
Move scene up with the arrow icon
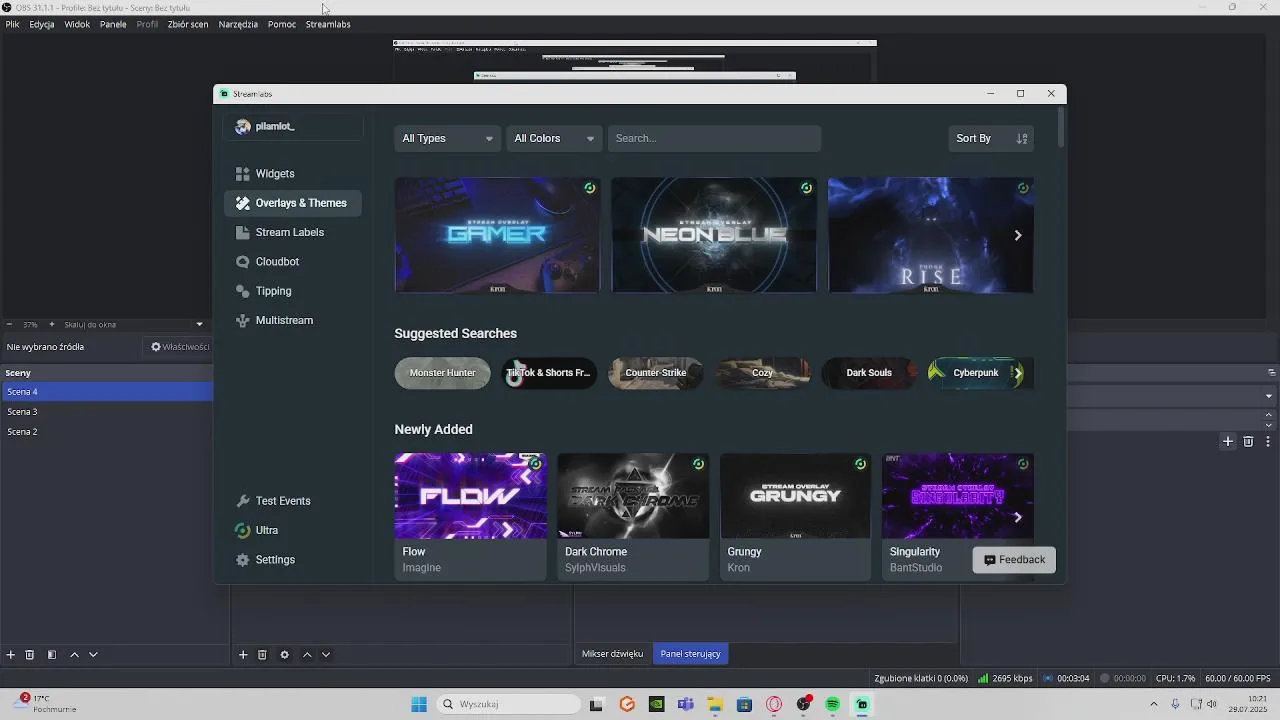(x=74, y=655)
